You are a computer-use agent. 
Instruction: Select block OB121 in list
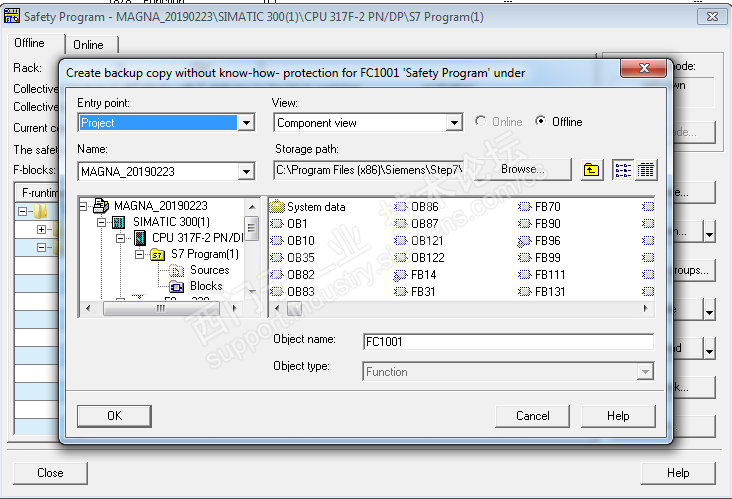[x=419, y=240]
